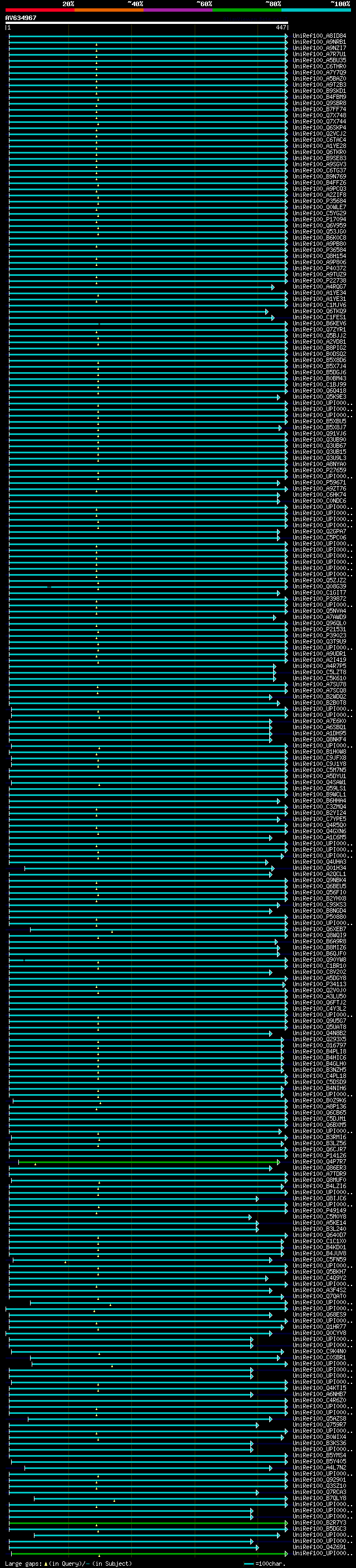
Task: Select the UniRef100_P35684 label
Action: click(x=319, y=201)
